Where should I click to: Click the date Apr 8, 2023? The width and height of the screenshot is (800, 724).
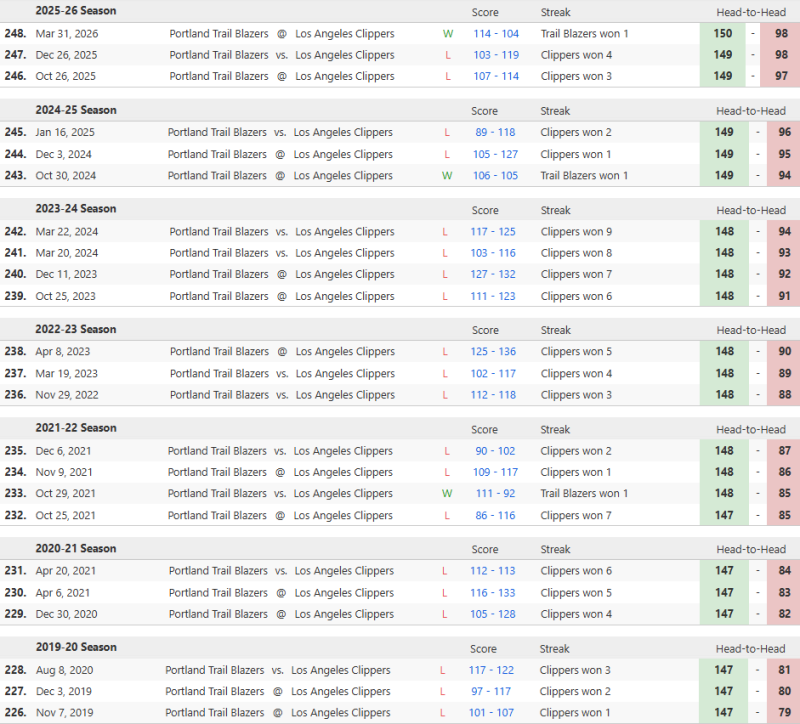(62, 352)
